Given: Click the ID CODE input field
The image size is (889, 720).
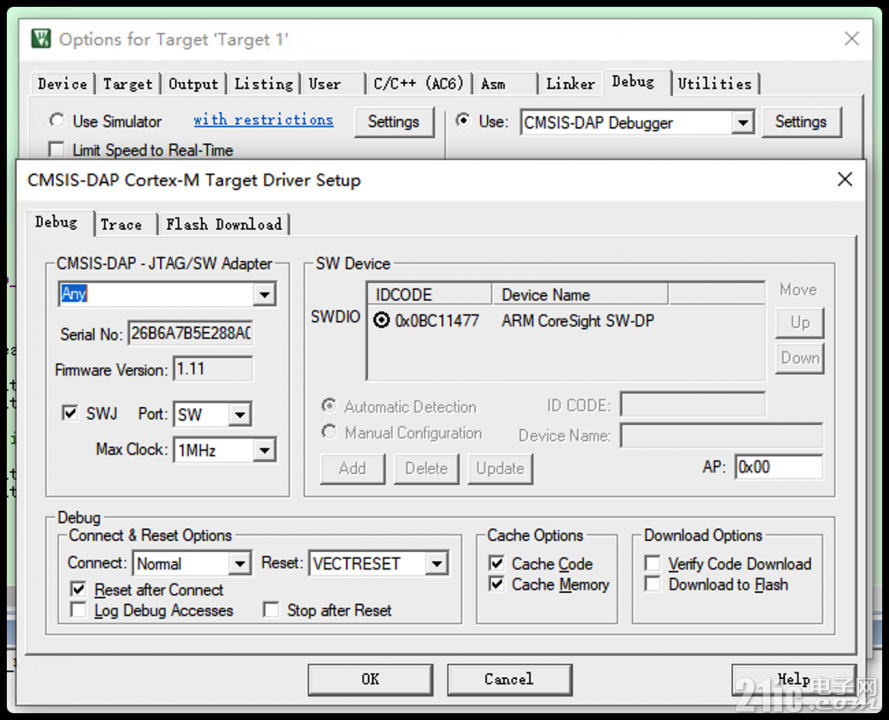Looking at the screenshot, I should pos(692,405).
